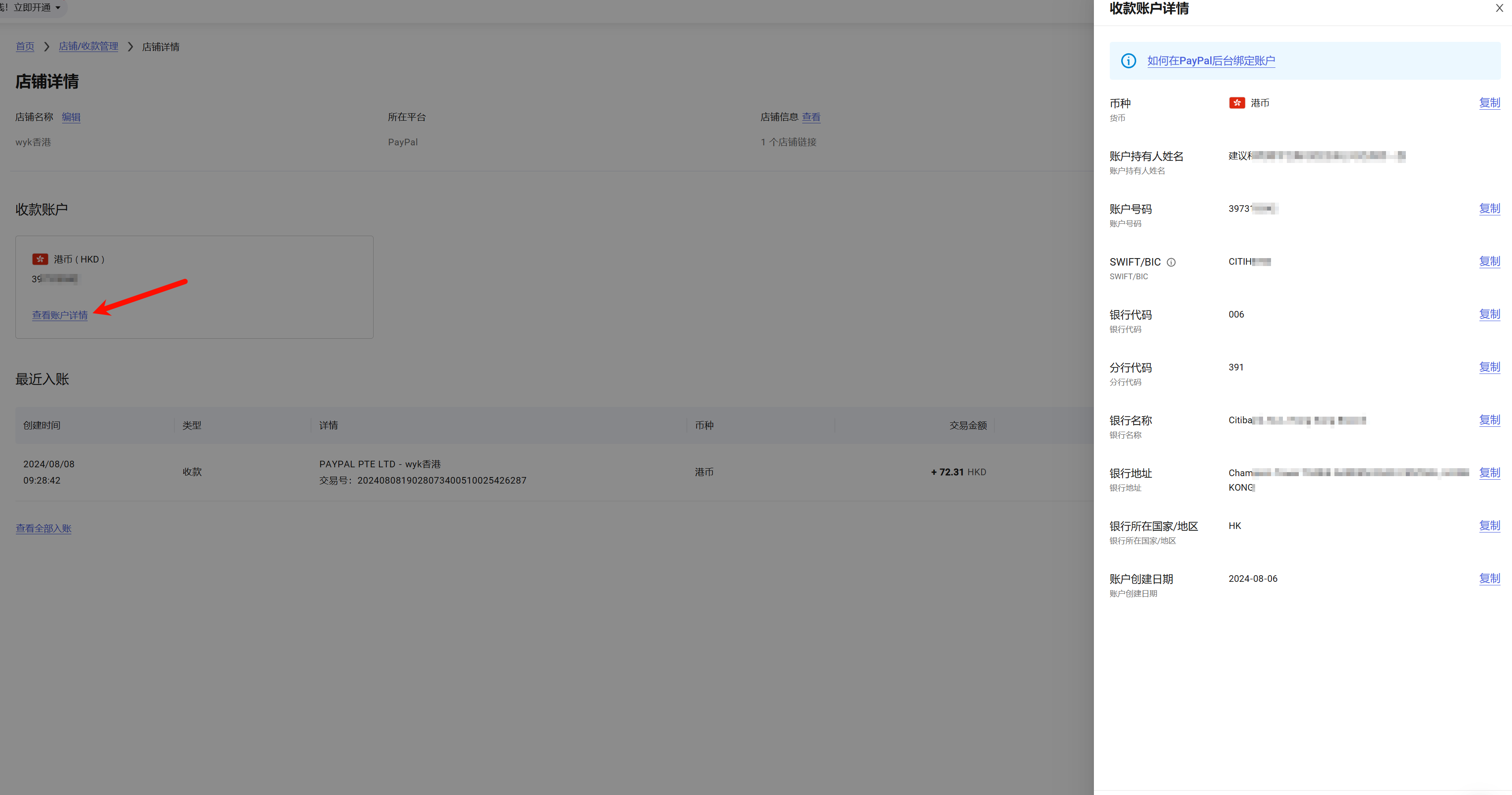Go to 首页 via breadcrumb

coord(25,46)
